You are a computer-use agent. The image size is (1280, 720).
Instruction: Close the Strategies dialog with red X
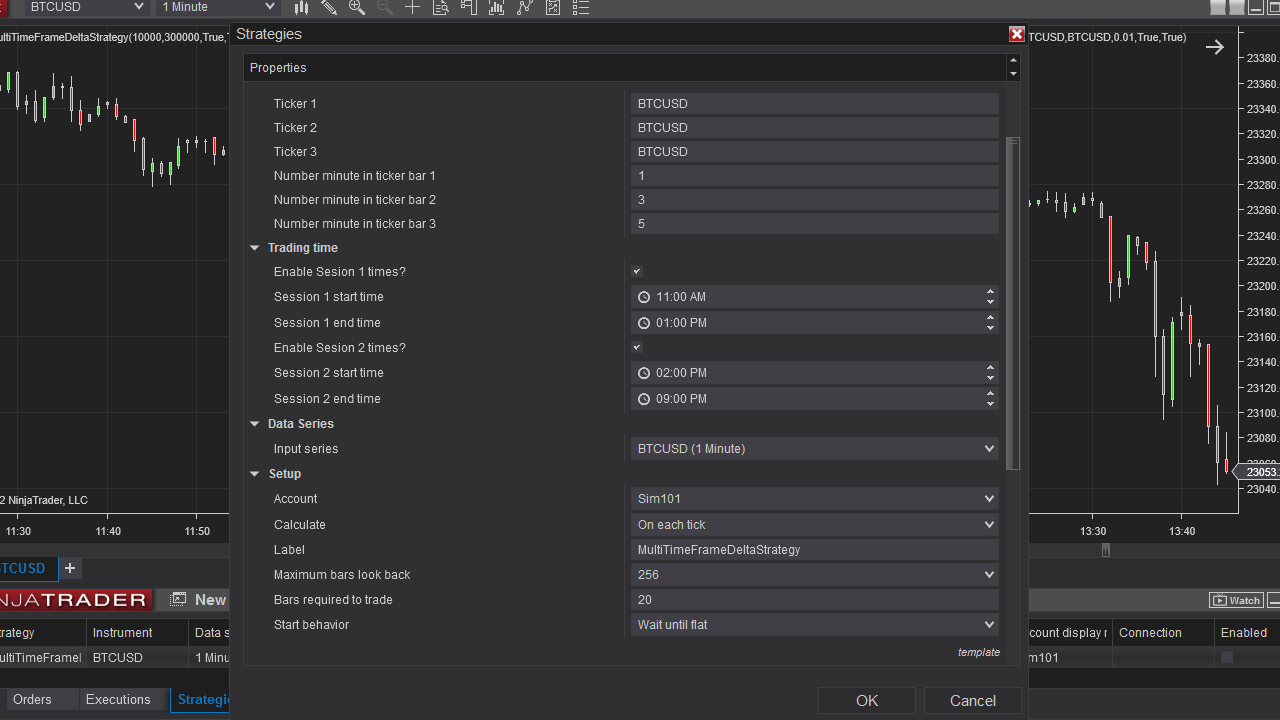tap(1017, 34)
